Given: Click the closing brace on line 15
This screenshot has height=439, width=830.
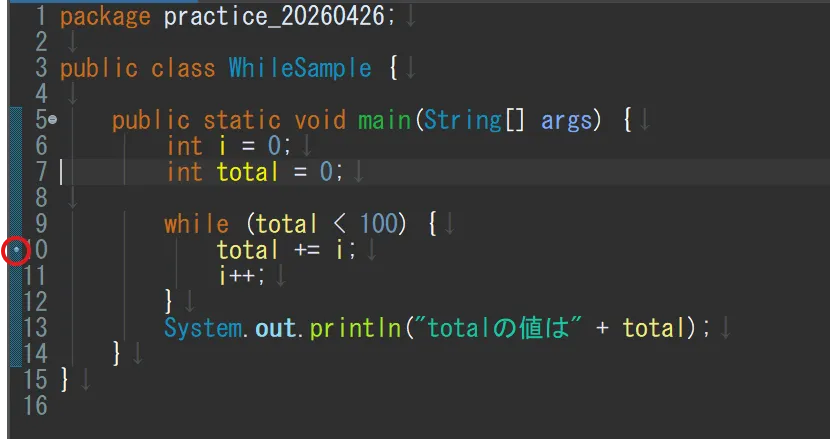Looking at the screenshot, I should tap(65, 380).
